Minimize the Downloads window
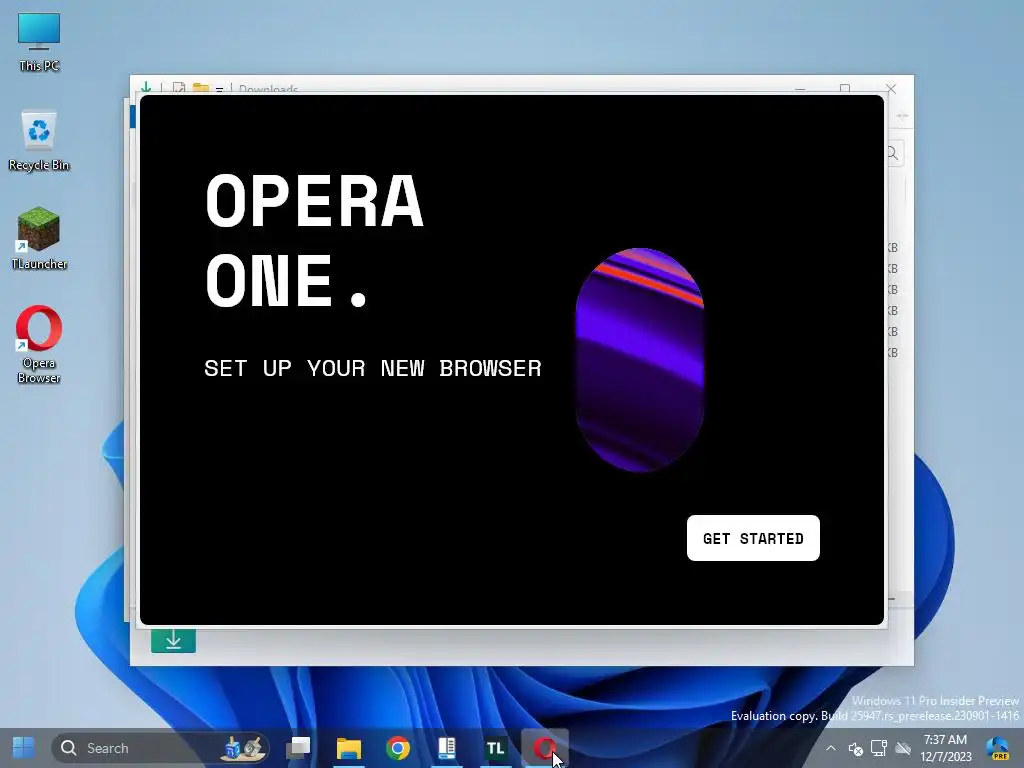 pyautogui.click(x=800, y=89)
